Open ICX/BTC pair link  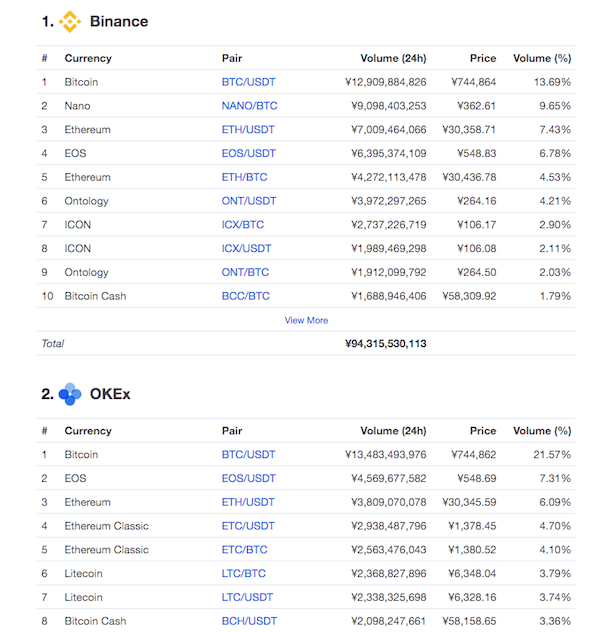[x=243, y=225]
